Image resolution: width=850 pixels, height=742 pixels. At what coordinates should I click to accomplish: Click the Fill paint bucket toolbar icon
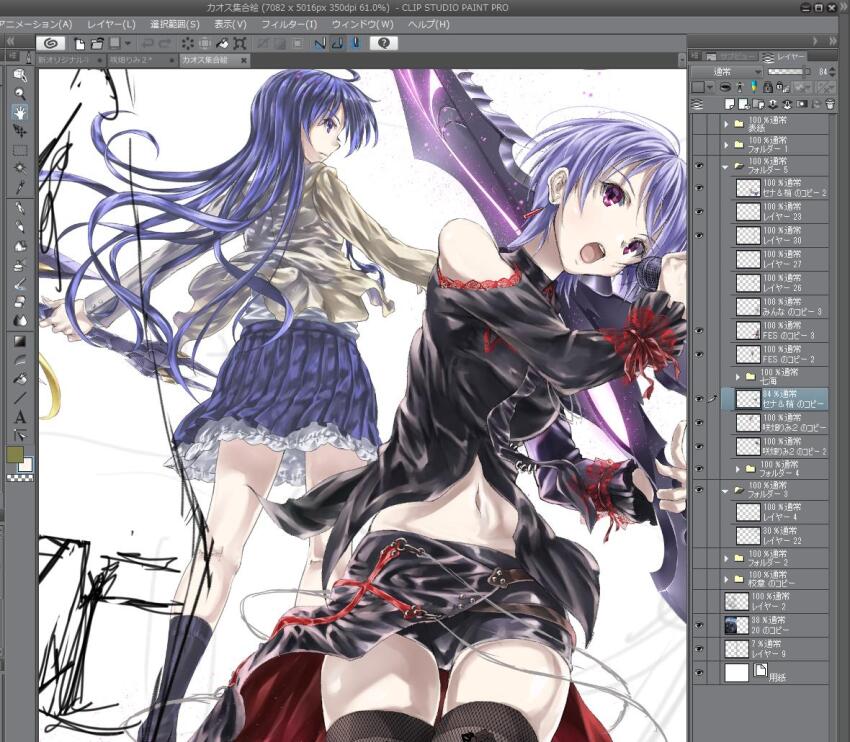pos(222,43)
